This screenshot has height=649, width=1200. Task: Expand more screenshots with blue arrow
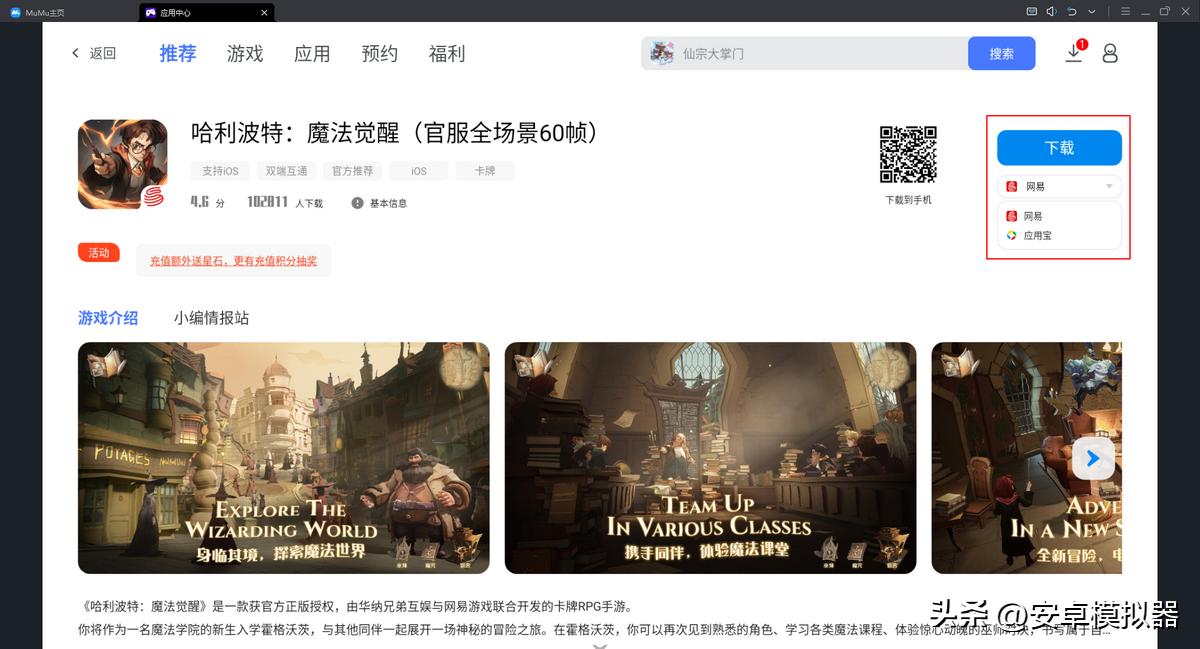click(1091, 458)
